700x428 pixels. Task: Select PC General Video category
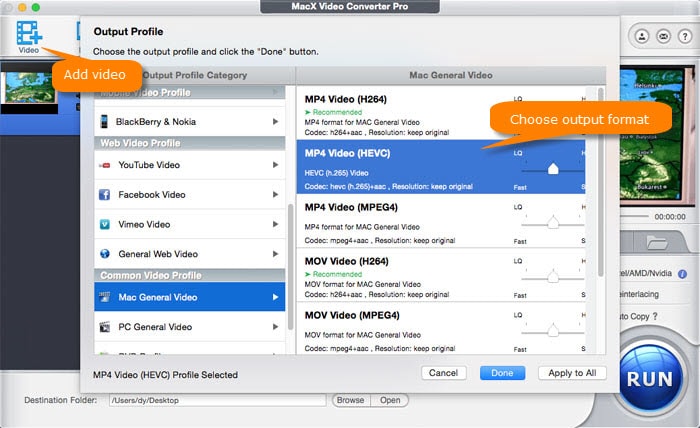click(190, 327)
